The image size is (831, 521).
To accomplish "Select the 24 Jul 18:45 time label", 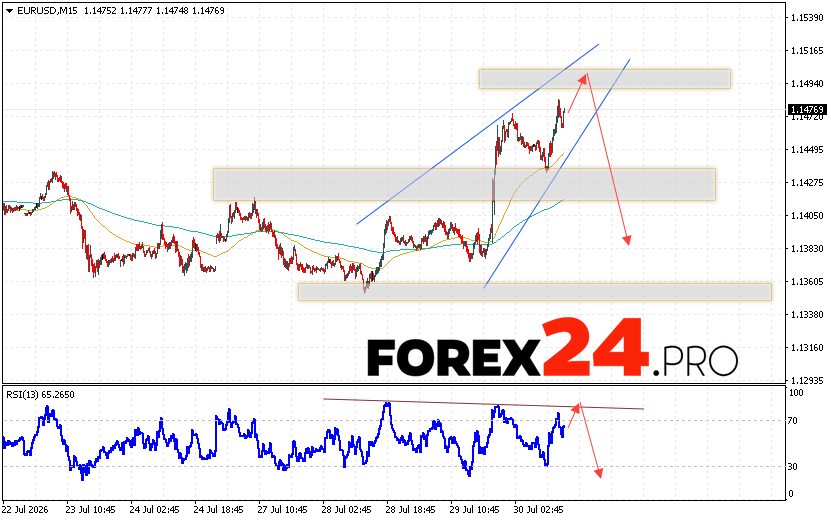I will (x=218, y=510).
